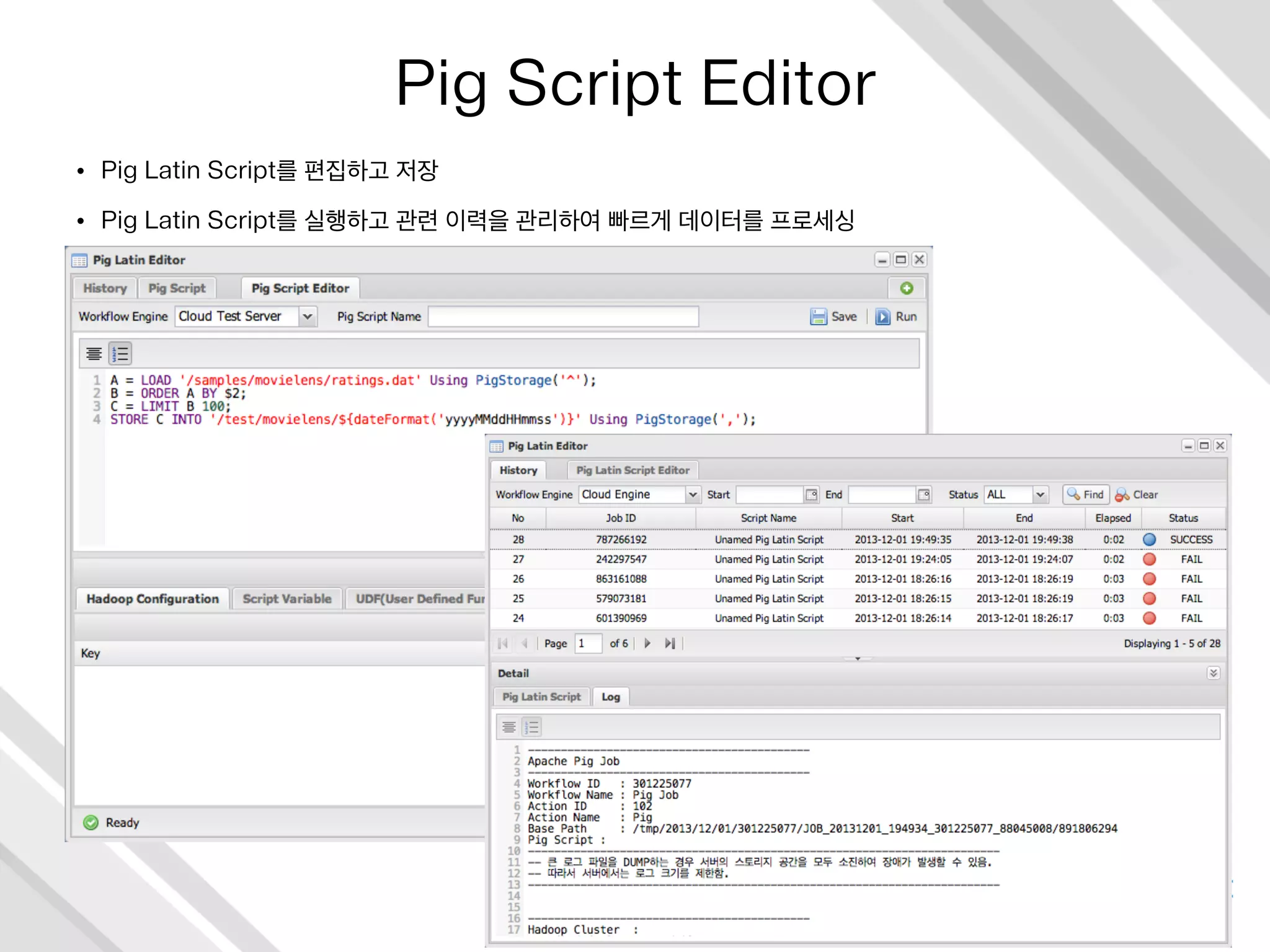The width and height of the screenshot is (1270, 952).
Task: Click the Save floppy disk icon
Action: (x=819, y=317)
